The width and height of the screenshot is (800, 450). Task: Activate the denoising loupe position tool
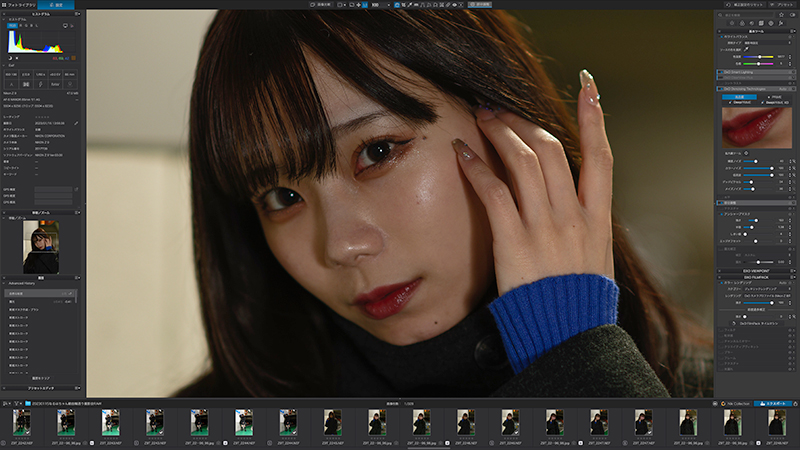pos(746,153)
